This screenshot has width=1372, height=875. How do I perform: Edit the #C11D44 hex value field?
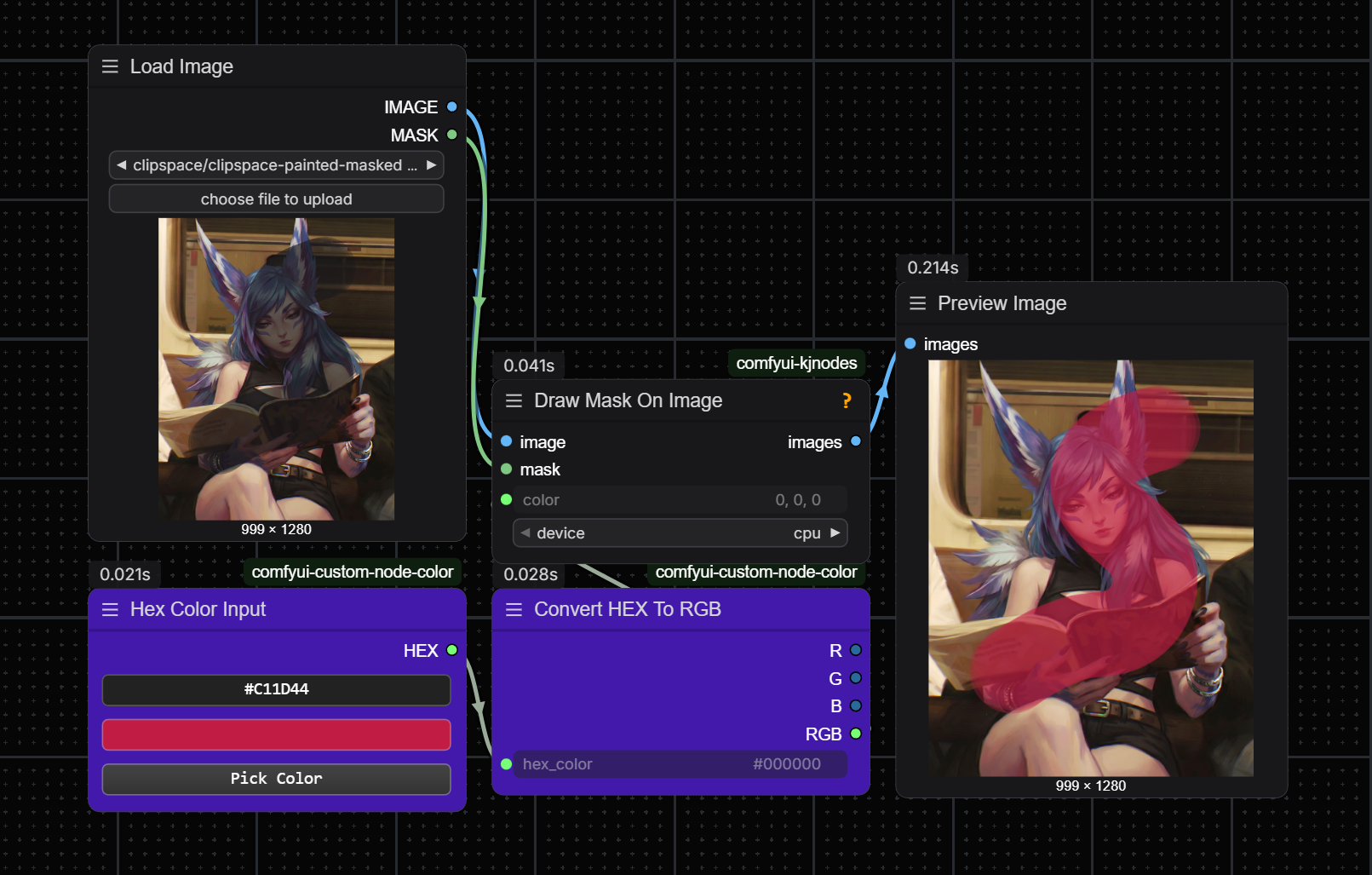[276, 689]
